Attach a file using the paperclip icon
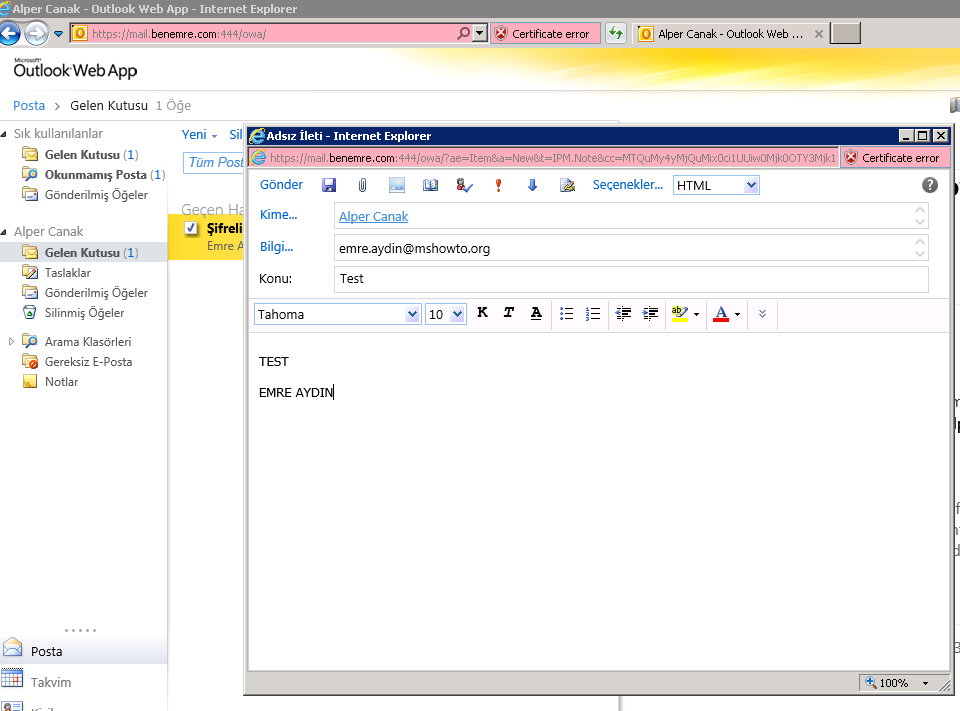Viewport: 960px width, 711px height. tap(362, 185)
